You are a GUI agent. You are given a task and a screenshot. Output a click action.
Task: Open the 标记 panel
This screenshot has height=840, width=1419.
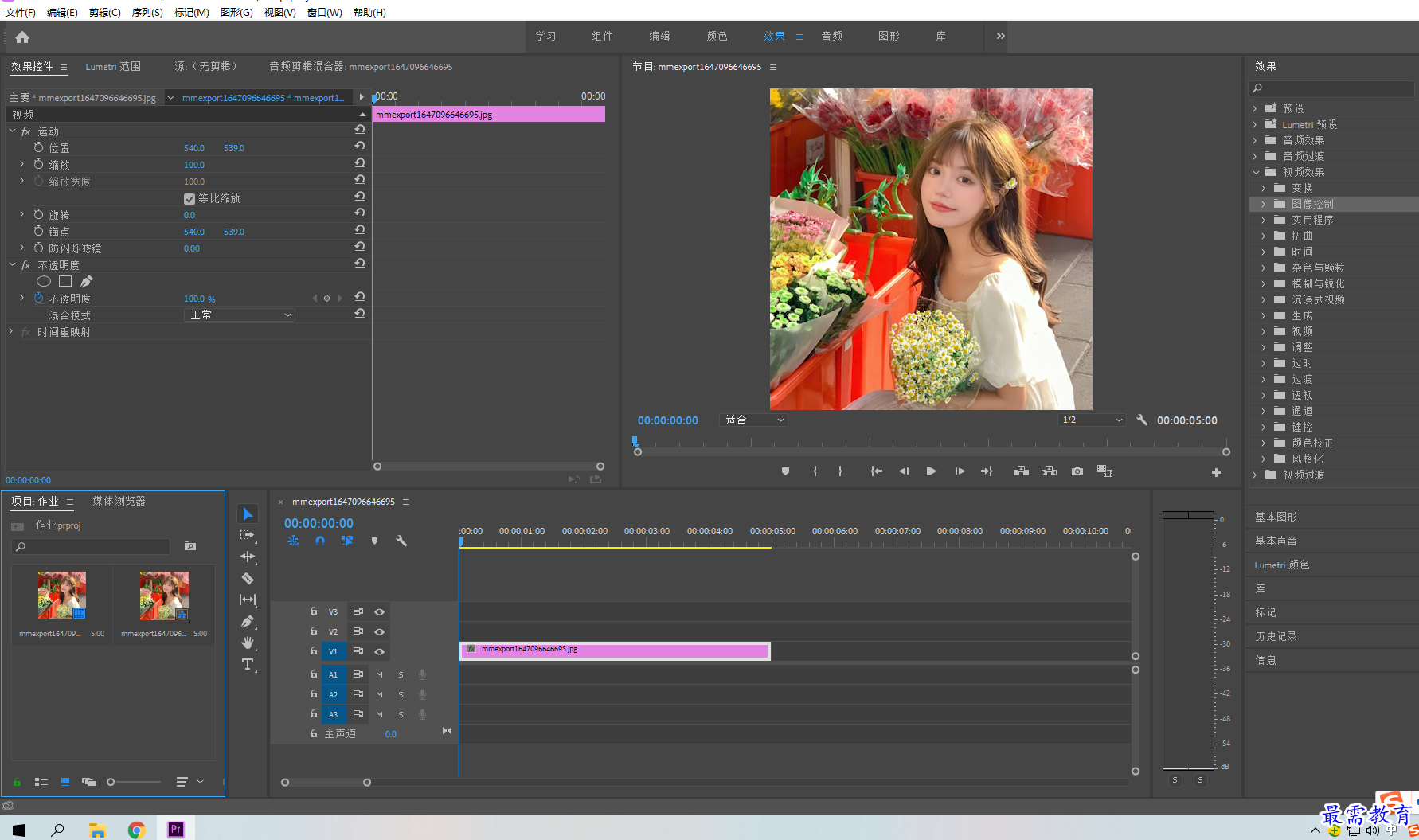1265,612
